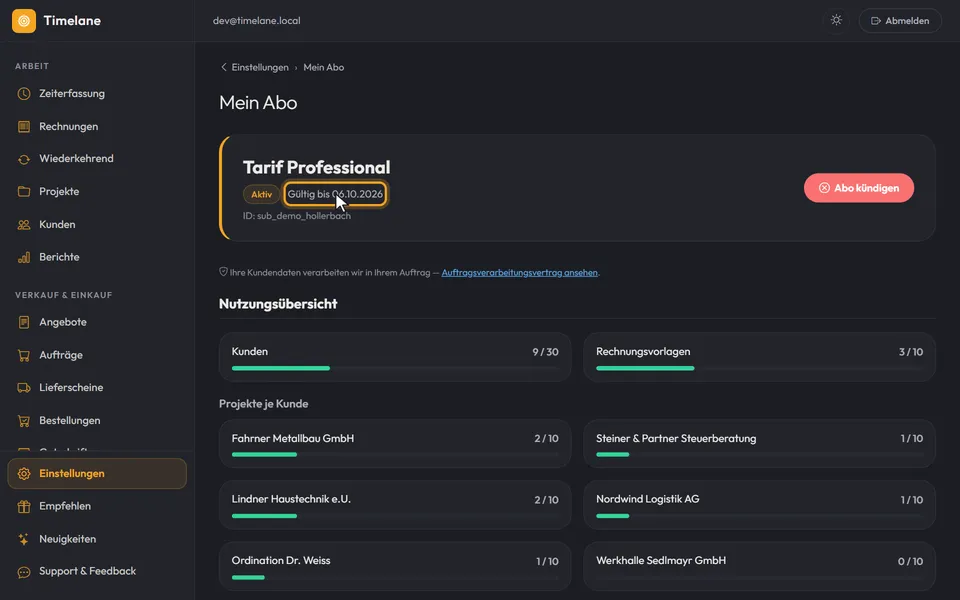Select the Fahrner Metallbau GmbH usage card
Screen dimensions: 960x600
pyautogui.click(x=395, y=444)
